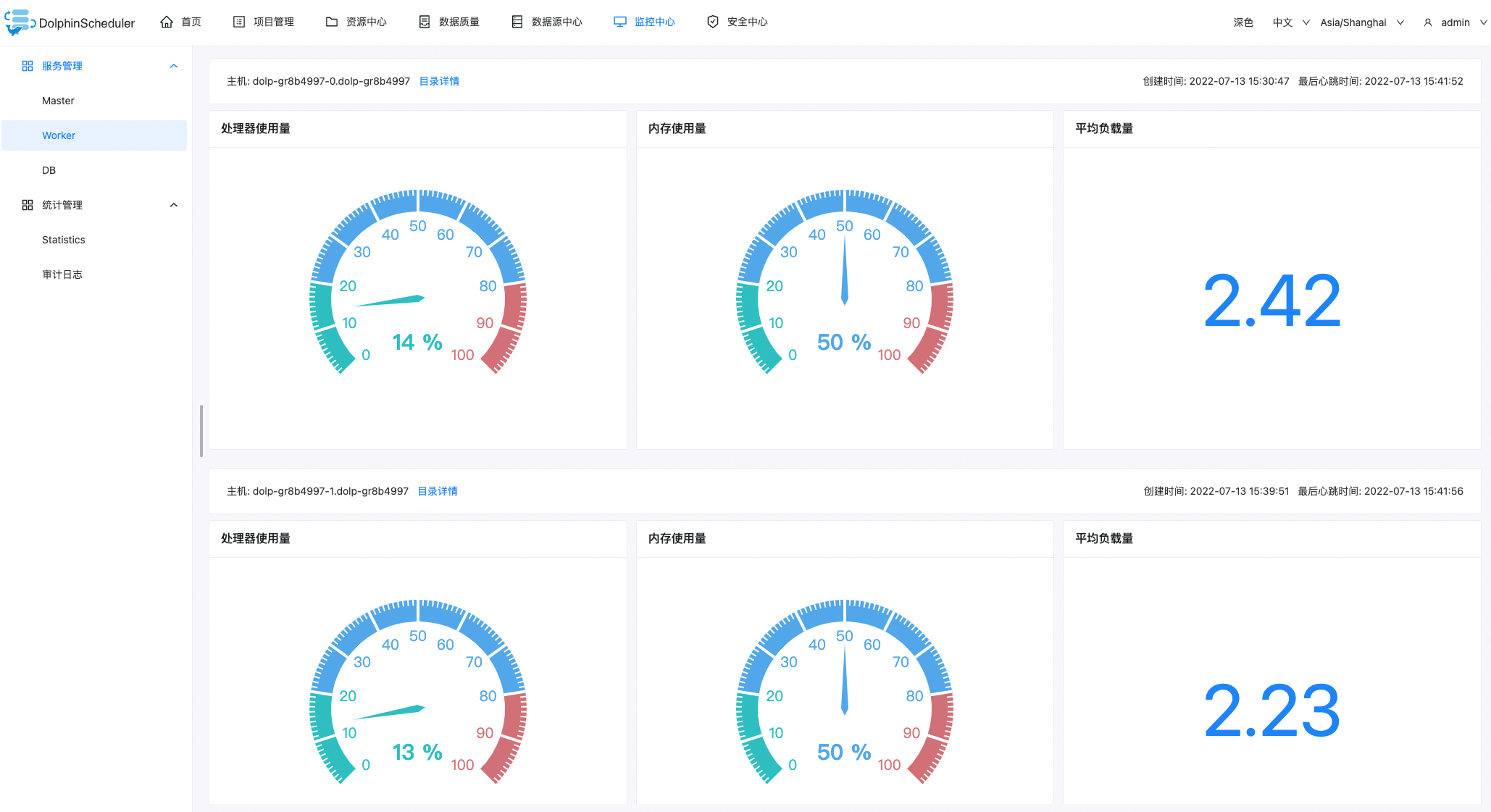The image size is (1491, 812).
Task: Collapse the 服务管理 sidebar section
Action: (x=174, y=66)
